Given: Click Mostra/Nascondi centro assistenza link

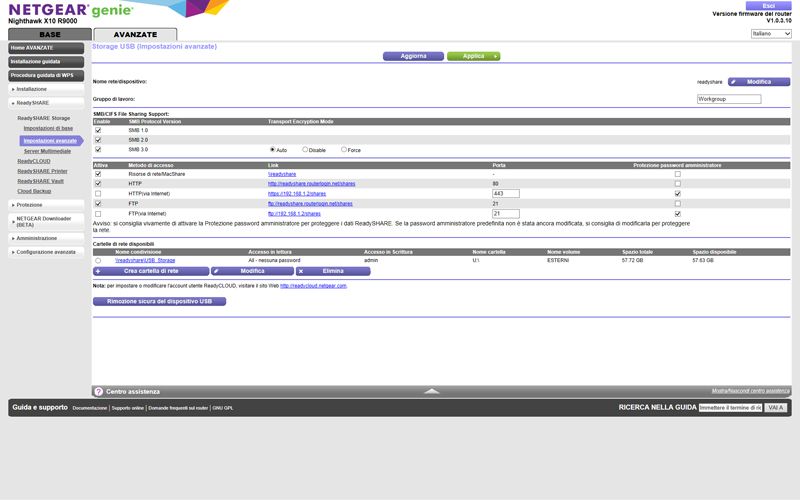Looking at the screenshot, I should [x=751, y=391].
